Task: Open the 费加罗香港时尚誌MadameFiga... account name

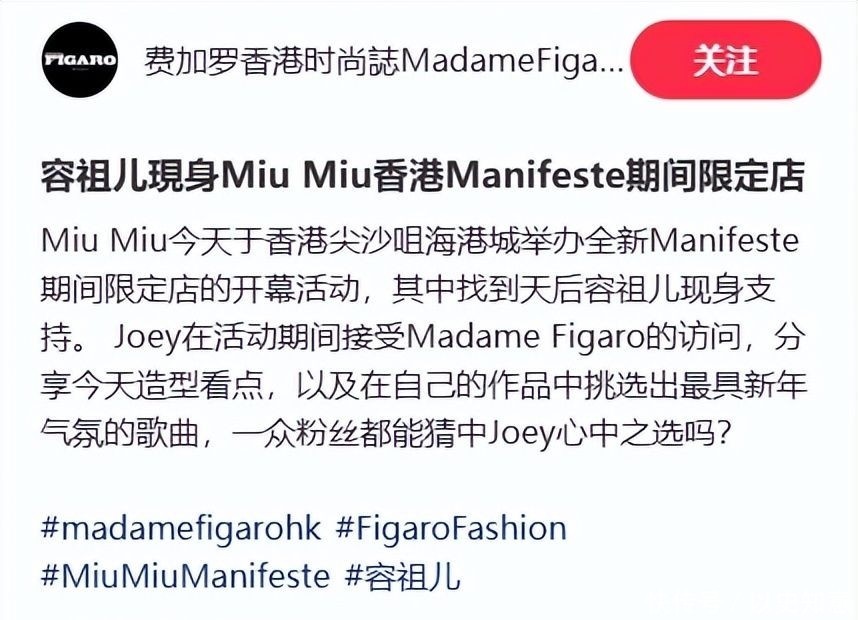Action: [x=384, y=61]
